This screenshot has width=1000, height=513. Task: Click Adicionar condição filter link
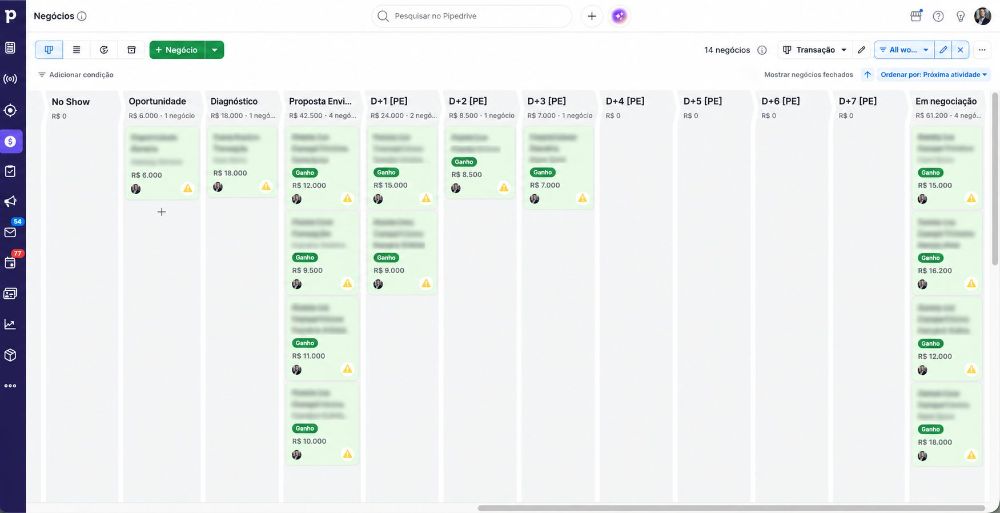click(76, 75)
